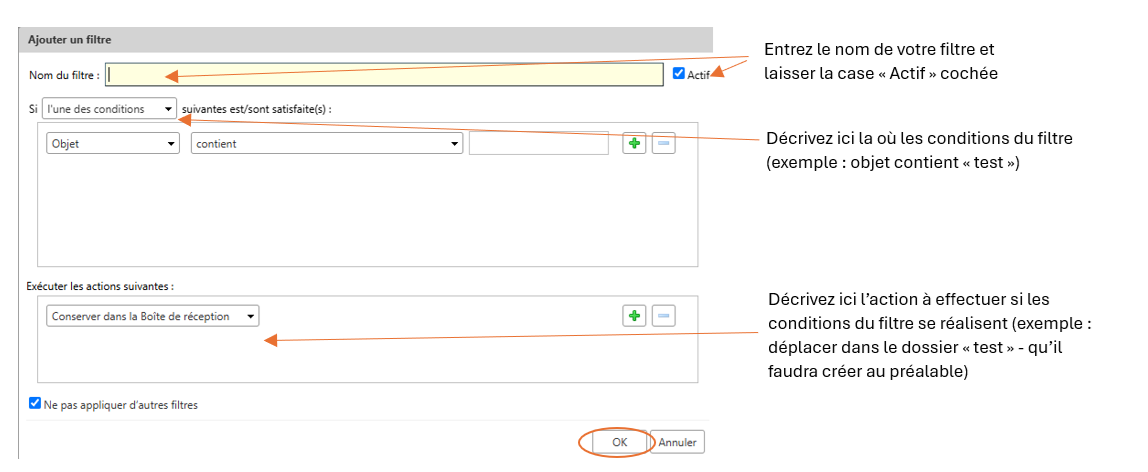Add another action with green plus icon
1148x472 pixels.
(x=634, y=315)
